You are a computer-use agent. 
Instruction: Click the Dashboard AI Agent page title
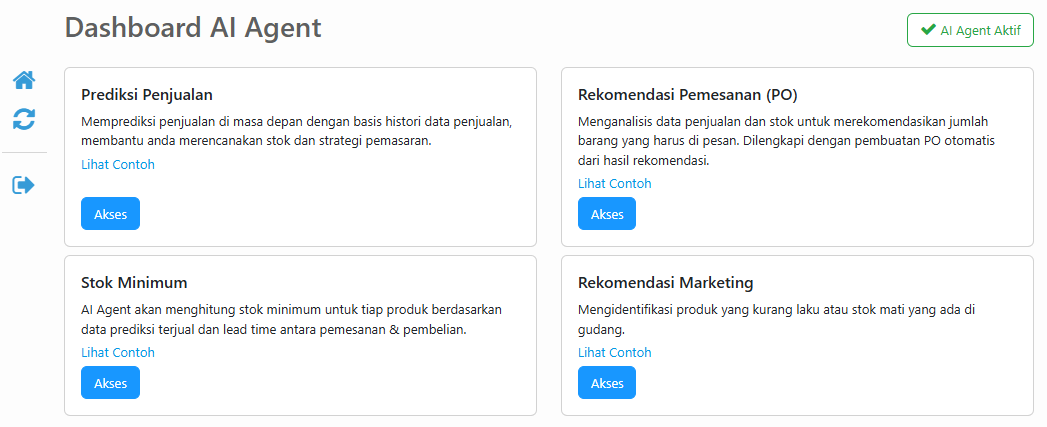click(193, 28)
